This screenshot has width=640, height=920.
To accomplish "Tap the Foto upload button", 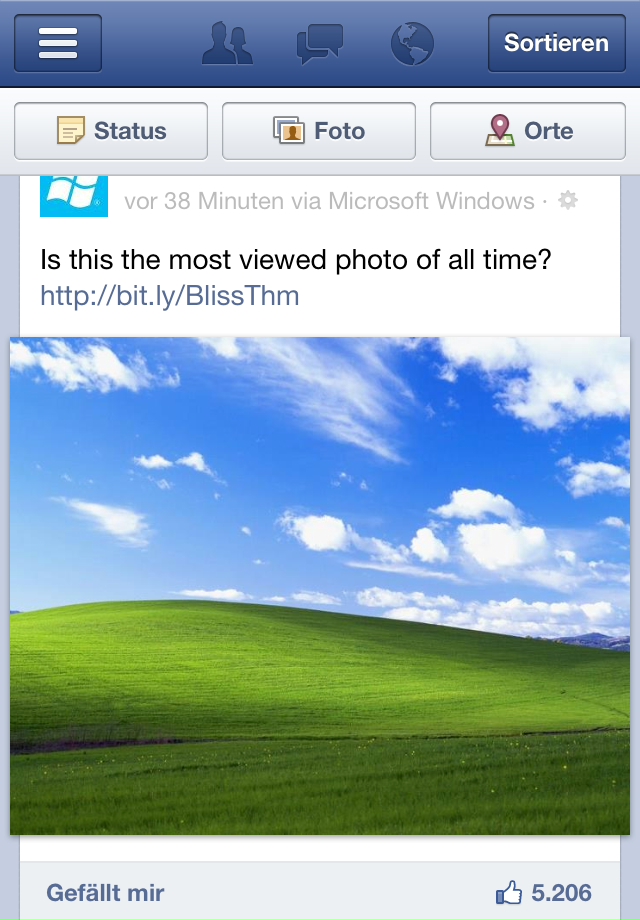I will click(x=319, y=131).
